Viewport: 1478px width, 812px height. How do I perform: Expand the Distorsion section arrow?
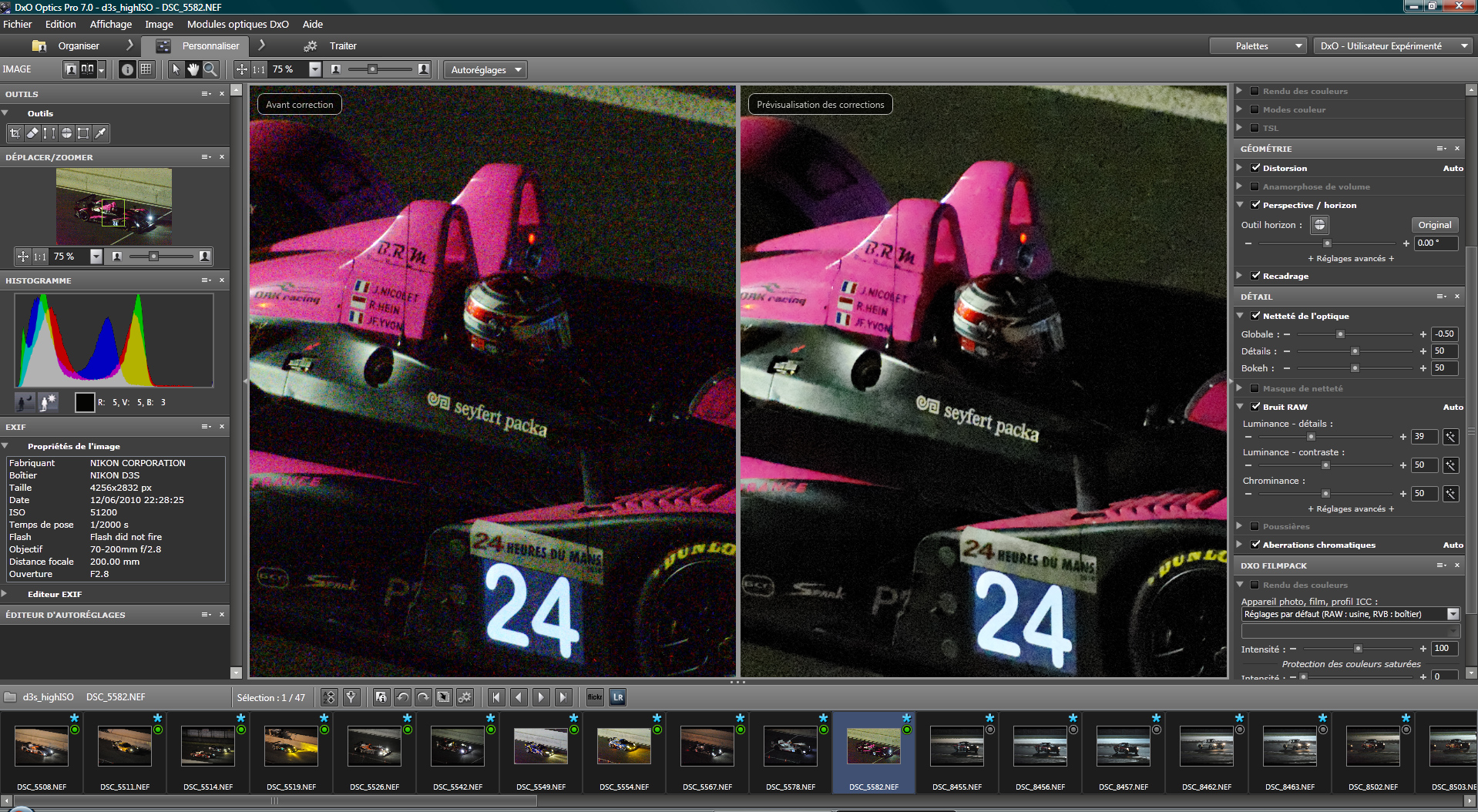(1239, 167)
